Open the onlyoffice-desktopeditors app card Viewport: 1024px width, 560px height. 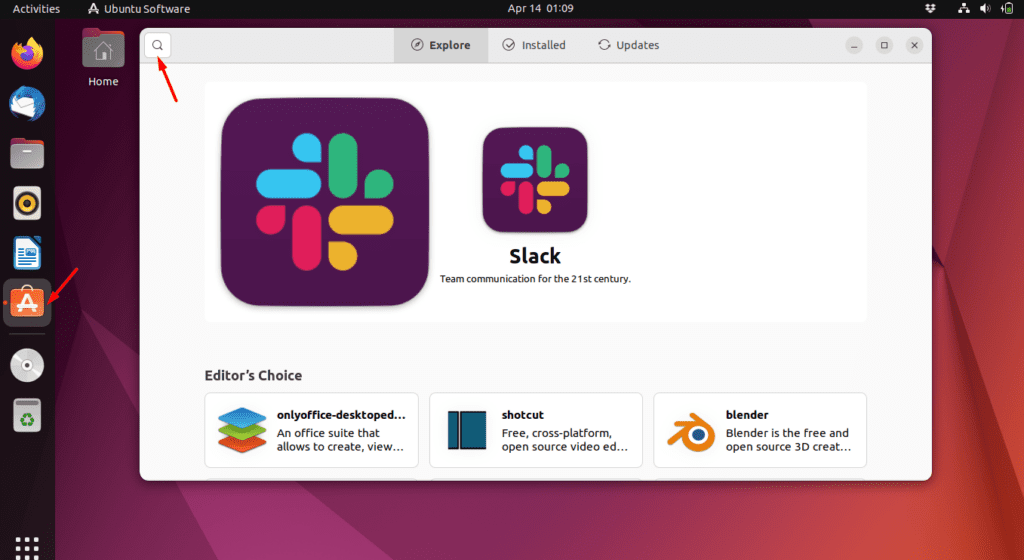pyautogui.click(x=311, y=430)
